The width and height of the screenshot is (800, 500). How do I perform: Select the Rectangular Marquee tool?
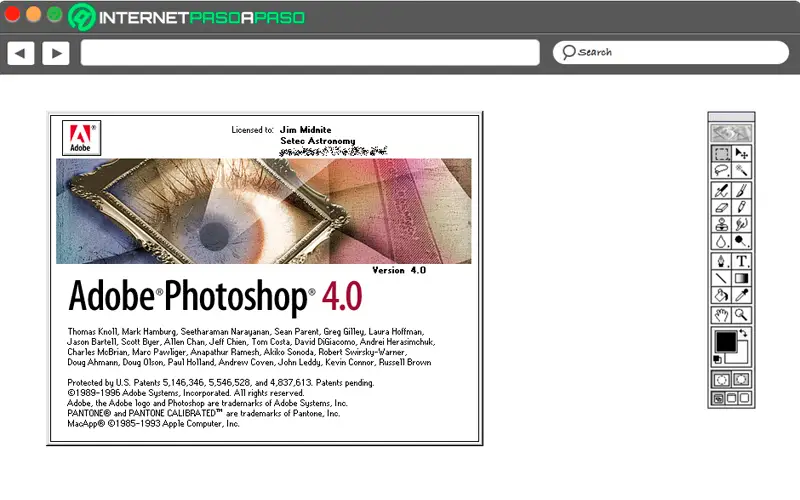(721, 154)
